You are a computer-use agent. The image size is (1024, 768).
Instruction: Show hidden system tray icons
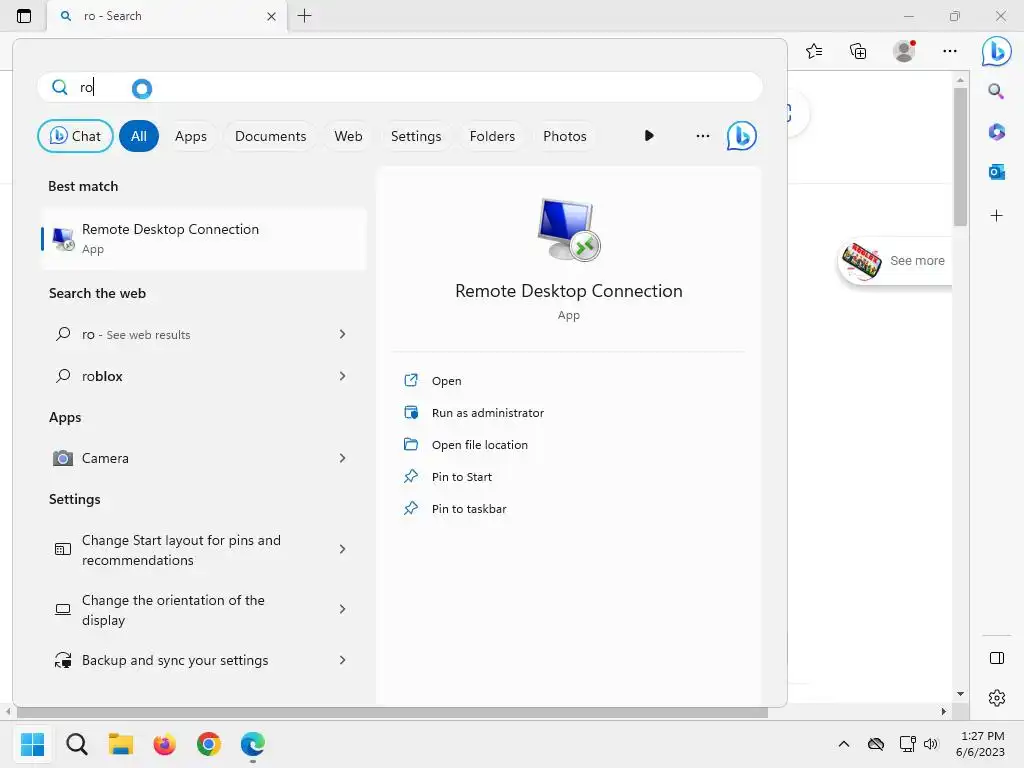click(x=844, y=744)
